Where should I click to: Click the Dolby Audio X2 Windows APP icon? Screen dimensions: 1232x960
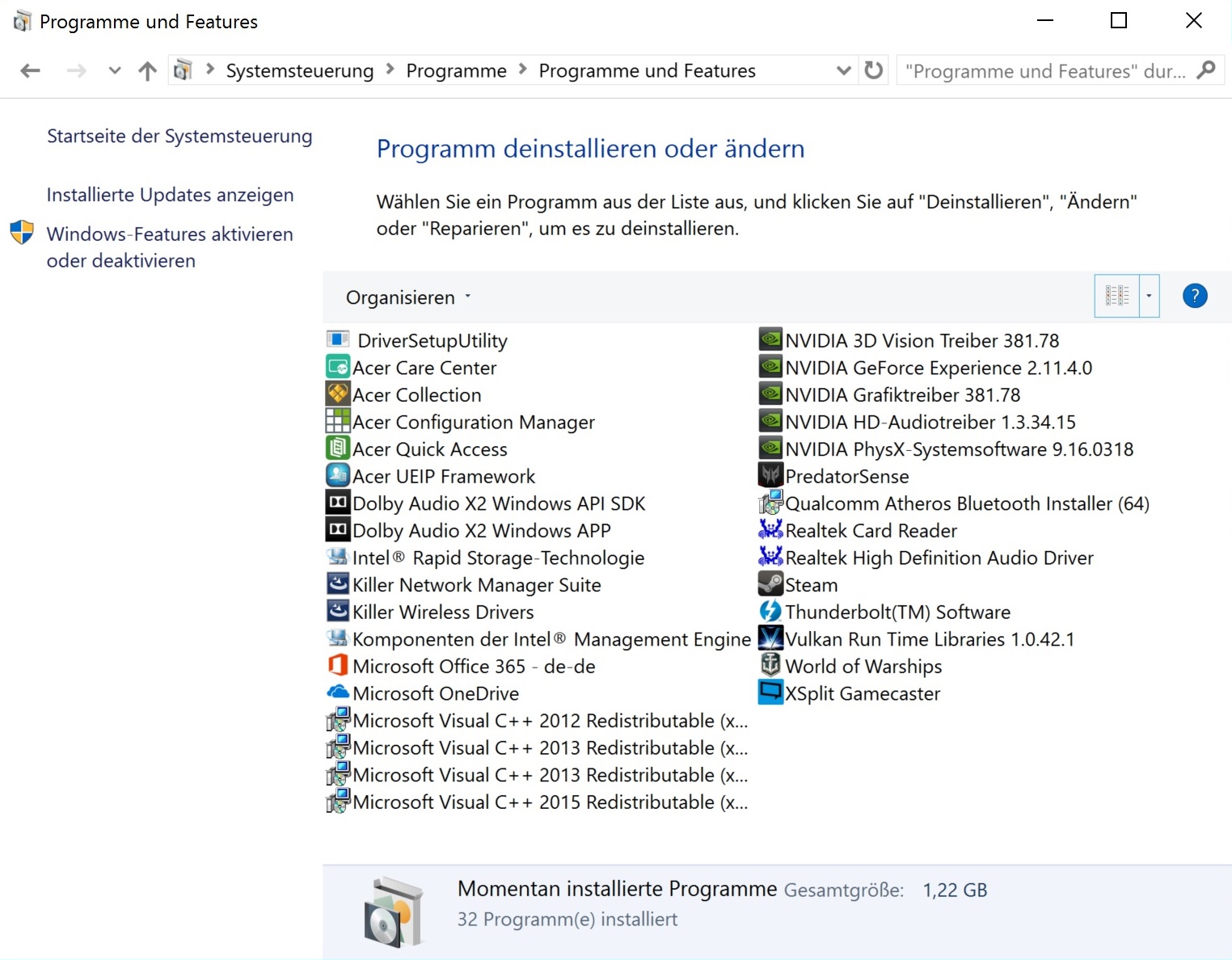click(x=338, y=529)
